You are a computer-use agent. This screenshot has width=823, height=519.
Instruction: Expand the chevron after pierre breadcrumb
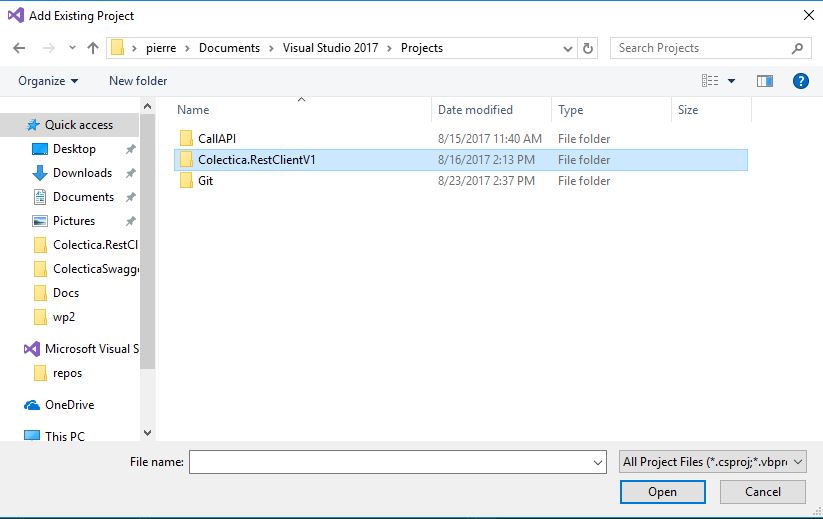tap(187, 48)
